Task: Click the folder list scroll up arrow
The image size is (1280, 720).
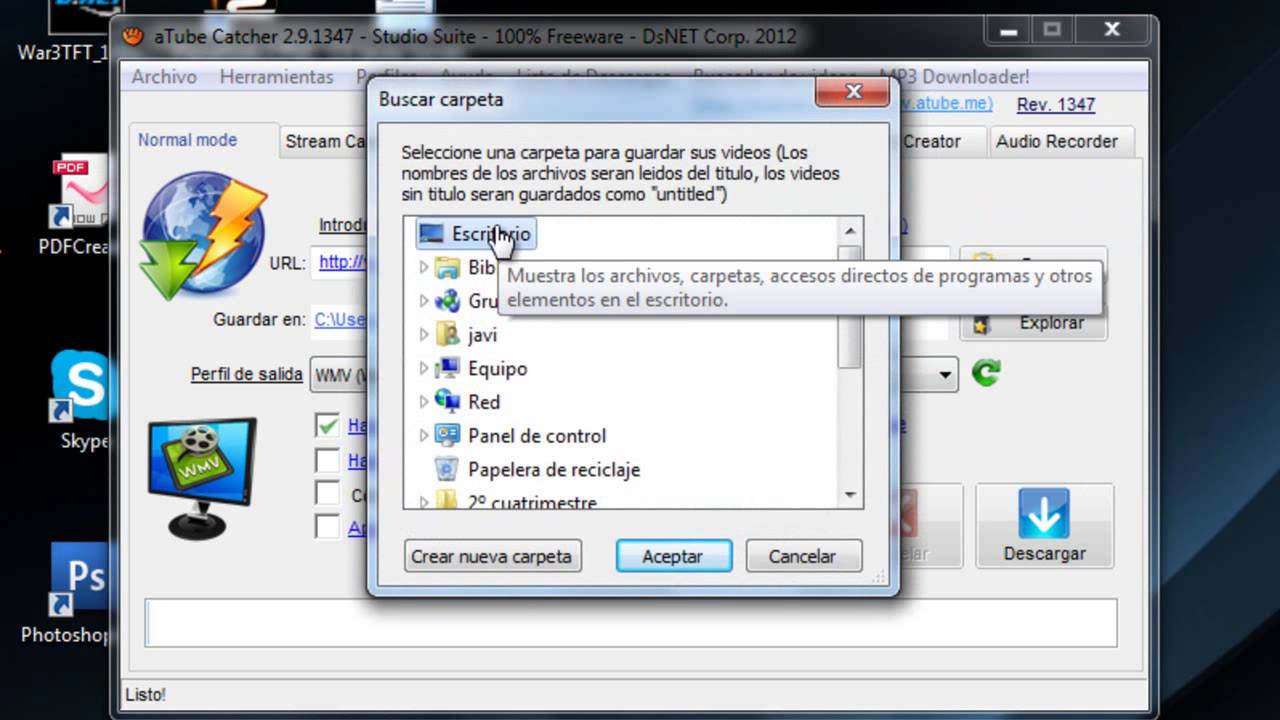Action: pos(850,231)
